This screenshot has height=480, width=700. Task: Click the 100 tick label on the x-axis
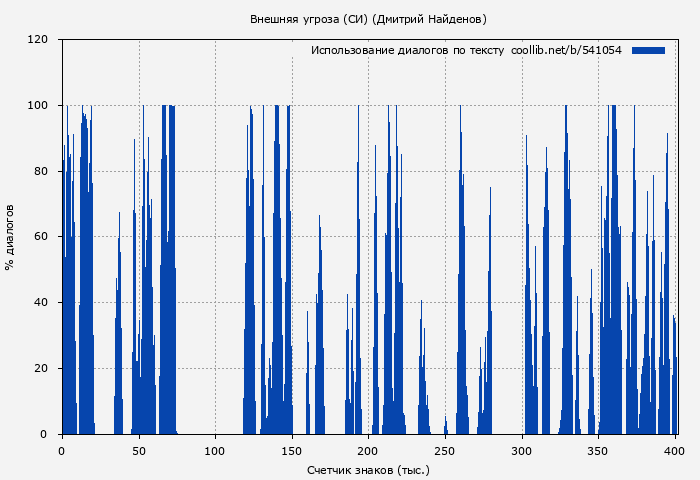215,451
